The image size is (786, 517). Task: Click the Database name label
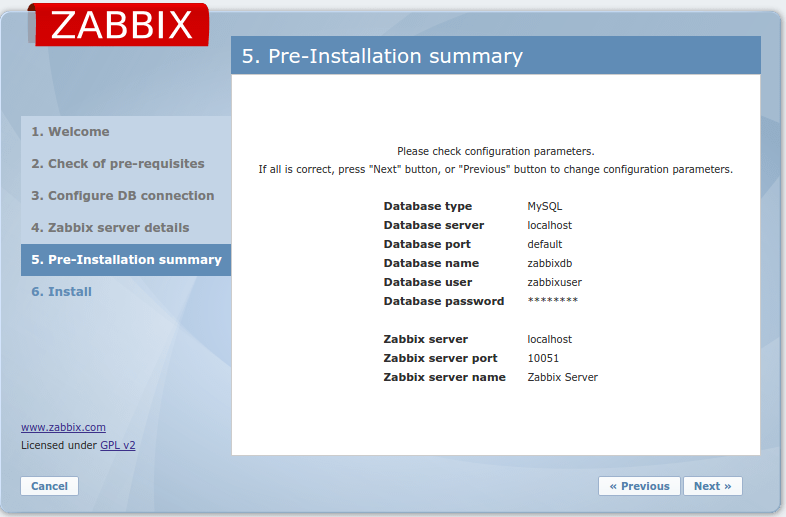pos(431,263)
